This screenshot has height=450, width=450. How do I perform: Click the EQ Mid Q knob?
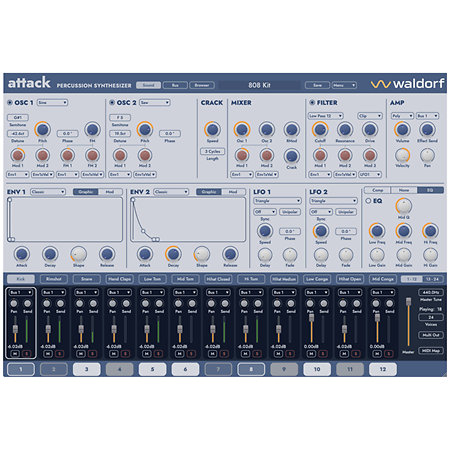click(x=404, y=206)
